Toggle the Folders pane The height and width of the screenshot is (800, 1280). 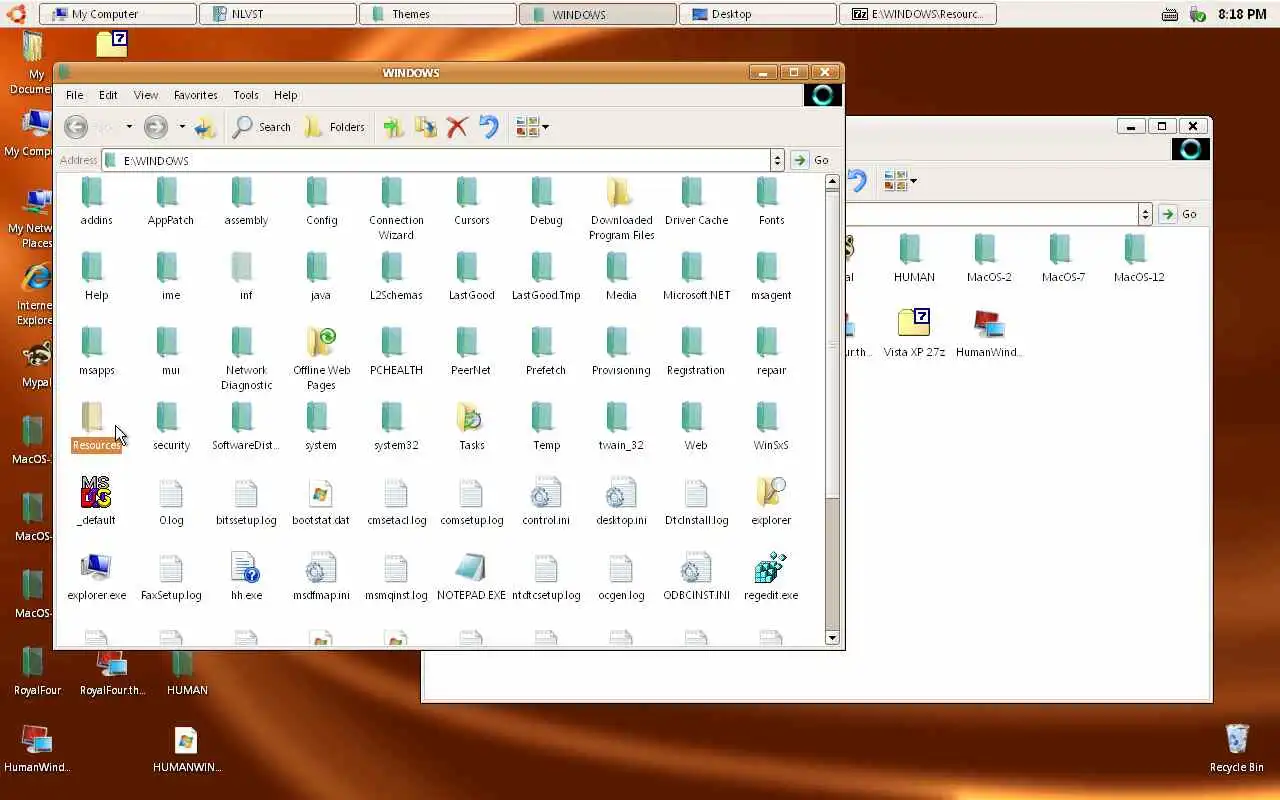(x=335, y=127)
